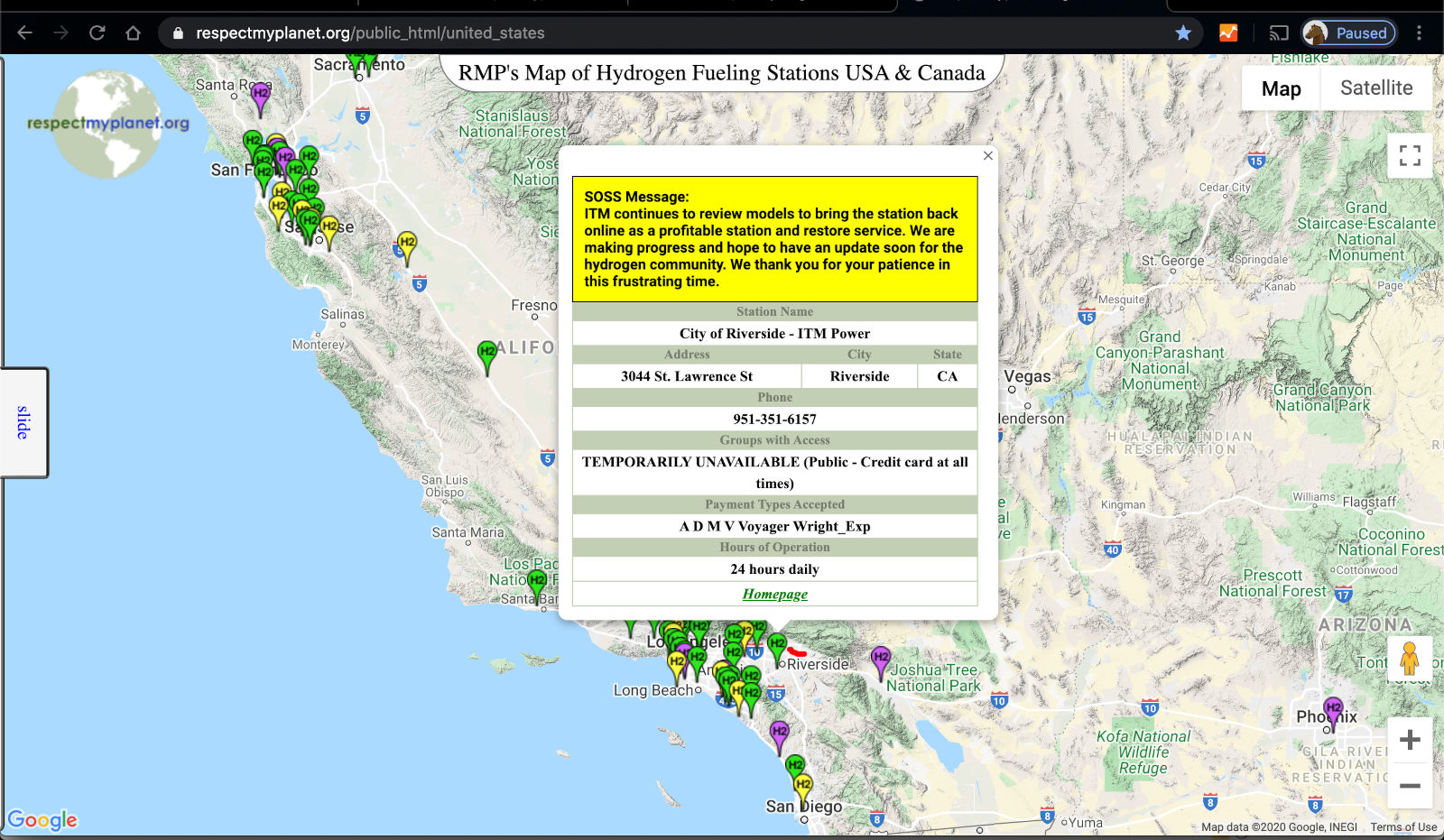Open the map fullscreen view
The image size is (1444, 840).
1409,156
